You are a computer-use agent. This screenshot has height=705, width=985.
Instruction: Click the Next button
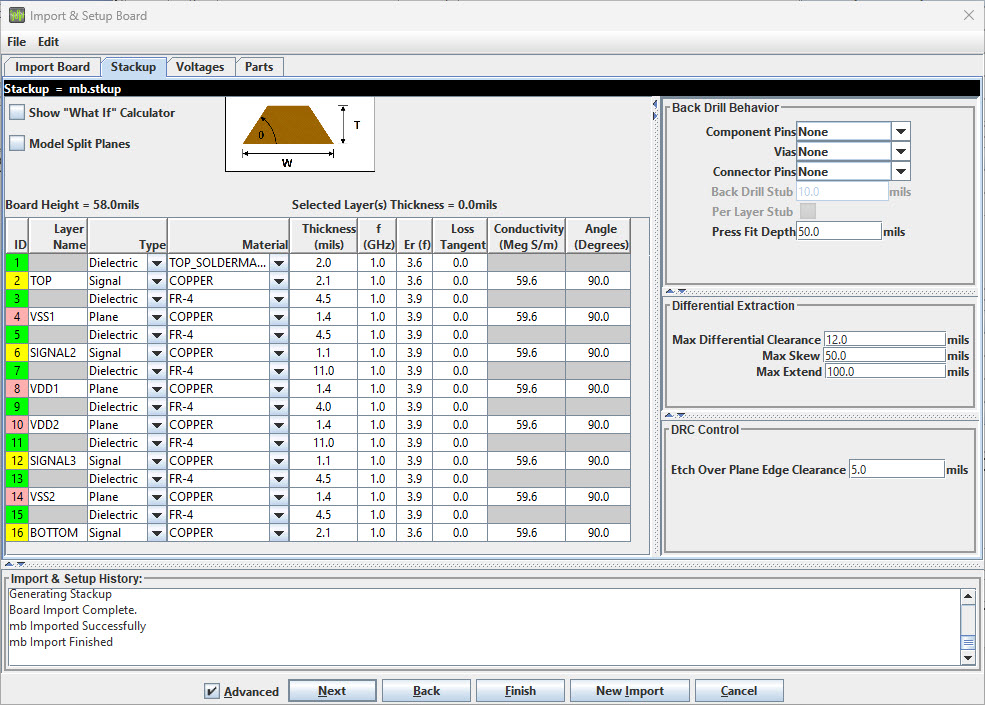pyautogui.click(x=332, y=691)
